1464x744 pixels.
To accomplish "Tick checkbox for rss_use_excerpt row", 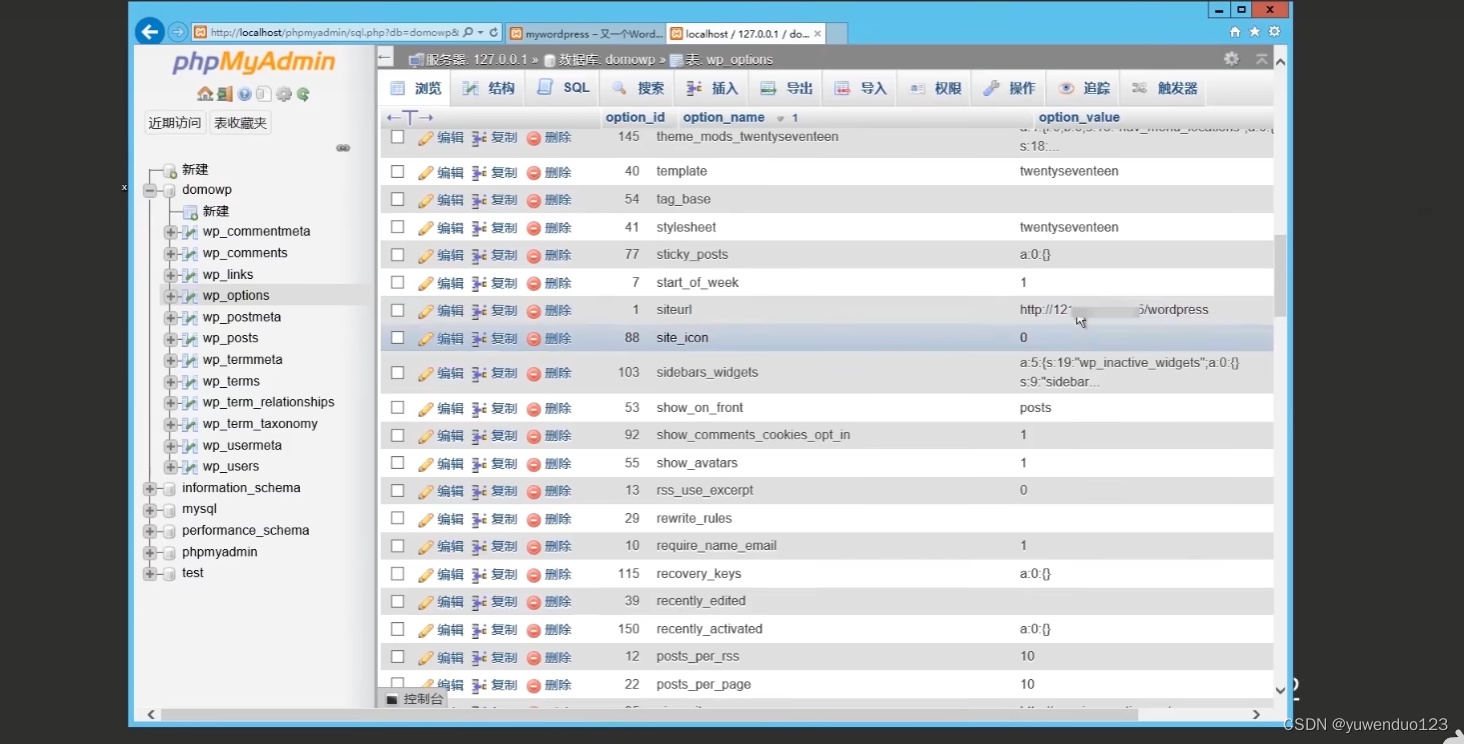I will click(397, 490).
